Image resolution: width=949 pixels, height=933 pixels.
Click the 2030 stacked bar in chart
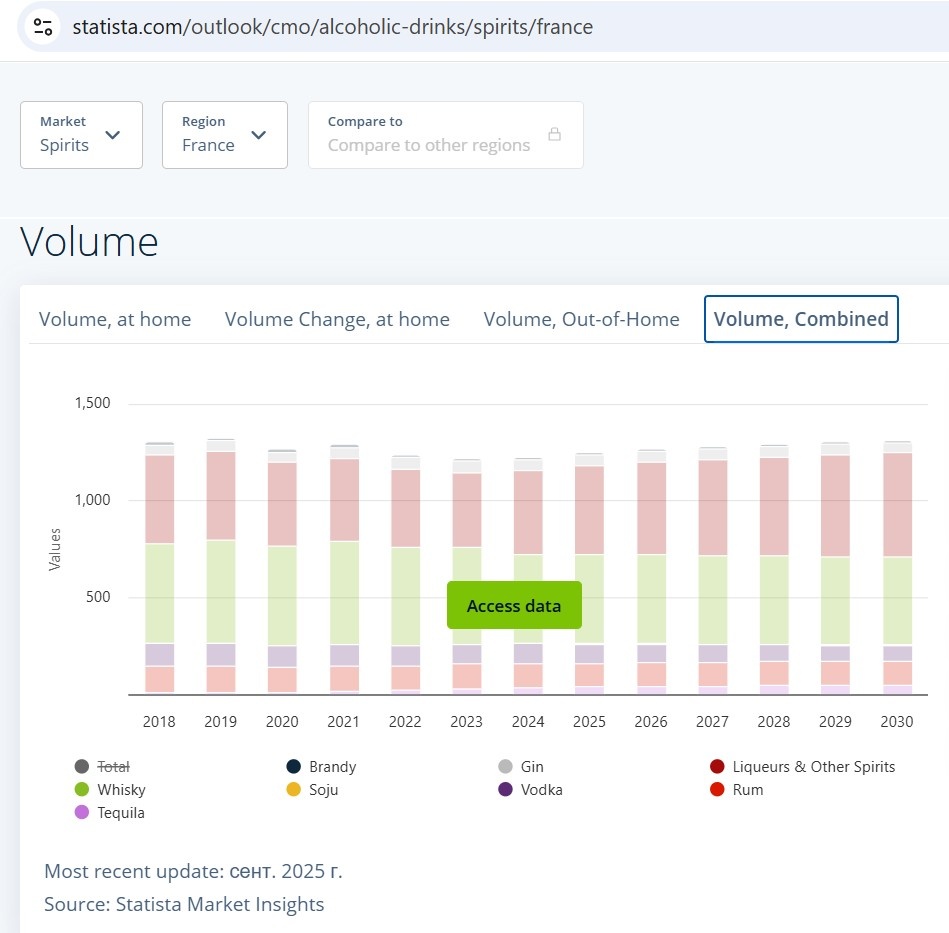897,568
